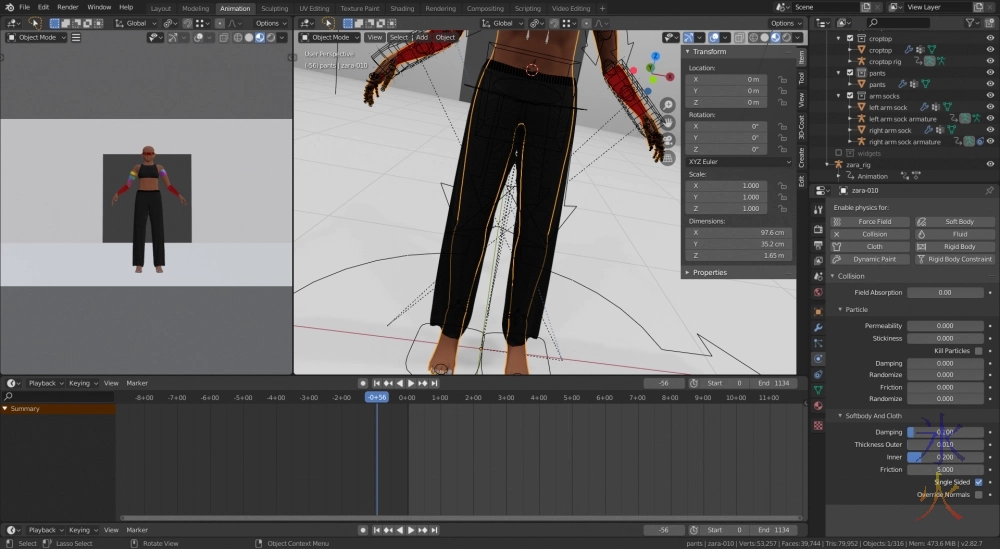Hide the pants collection with its eye icon

[989, 73]
